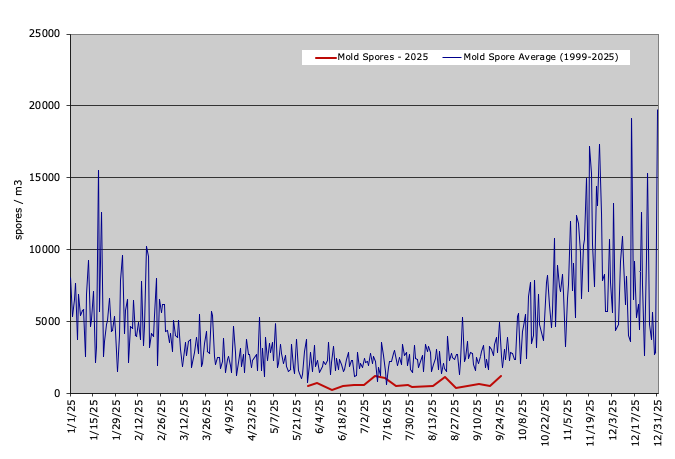The width and height of the screenshot is (675, 459).
Task: Select the 'Mold Spore Average (1999-2025)' legend label
Action: click(541, 58)
